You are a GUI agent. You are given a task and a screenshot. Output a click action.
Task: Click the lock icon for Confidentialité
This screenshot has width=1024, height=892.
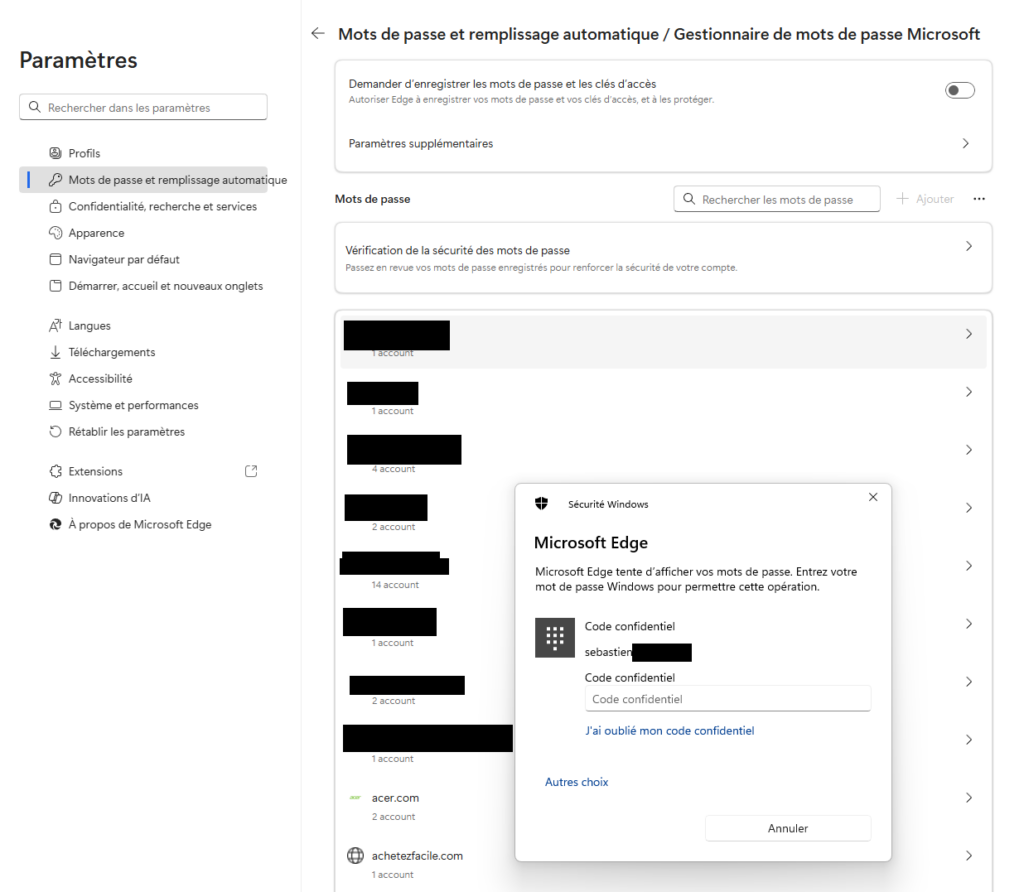pyautogui.click(x=56, y=206)
